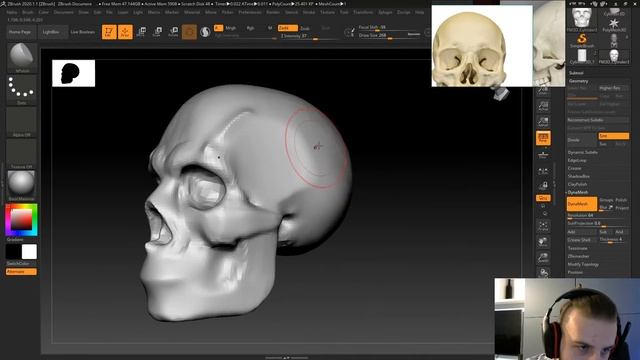Expand the EdgeLoop section
Image resolution: width=640 pixels, height=360 pixels.
(x=577, y=160)
